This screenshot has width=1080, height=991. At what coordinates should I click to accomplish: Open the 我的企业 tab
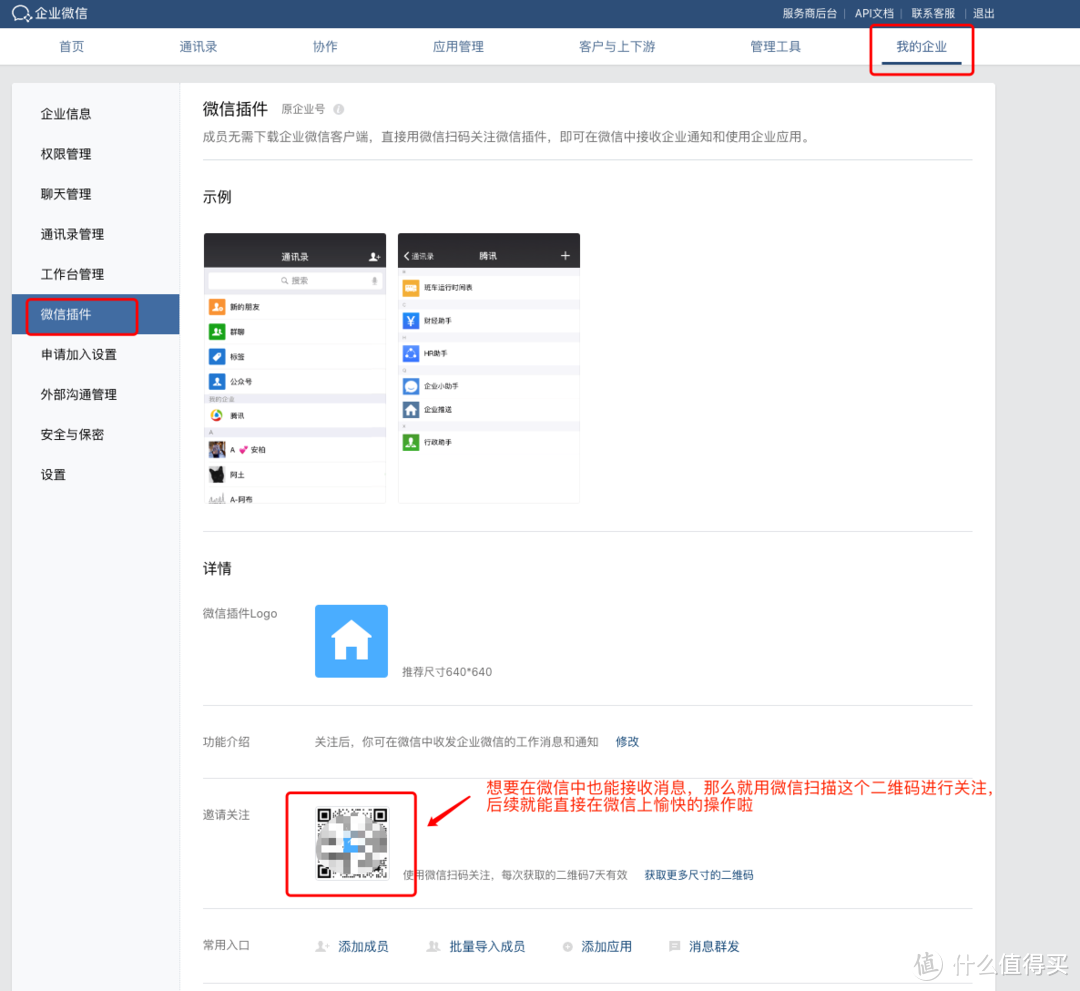pyautogui.click(x=921, y=47)
